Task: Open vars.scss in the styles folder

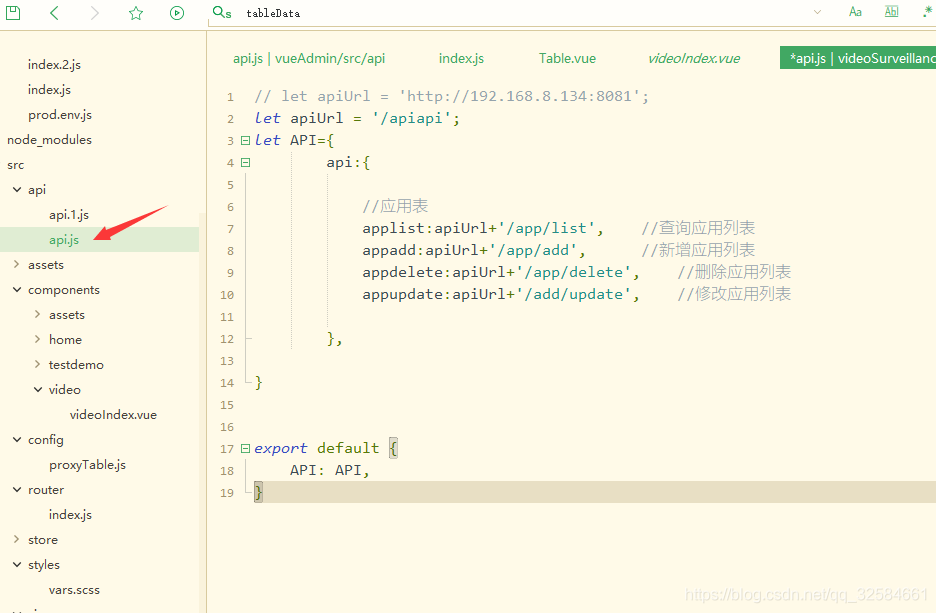Action: click(x=74, y=590)
